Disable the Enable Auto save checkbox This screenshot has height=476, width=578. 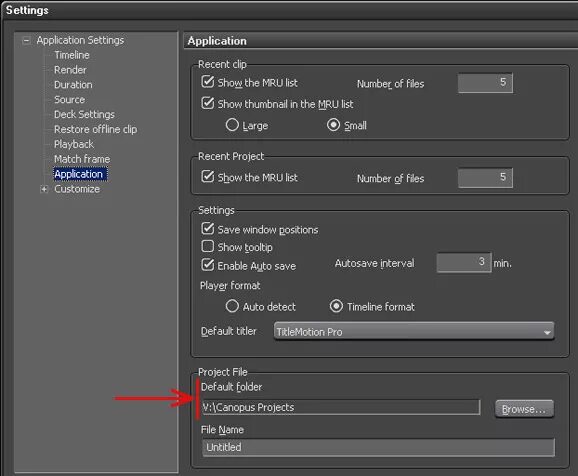click(x=208, y=265)
